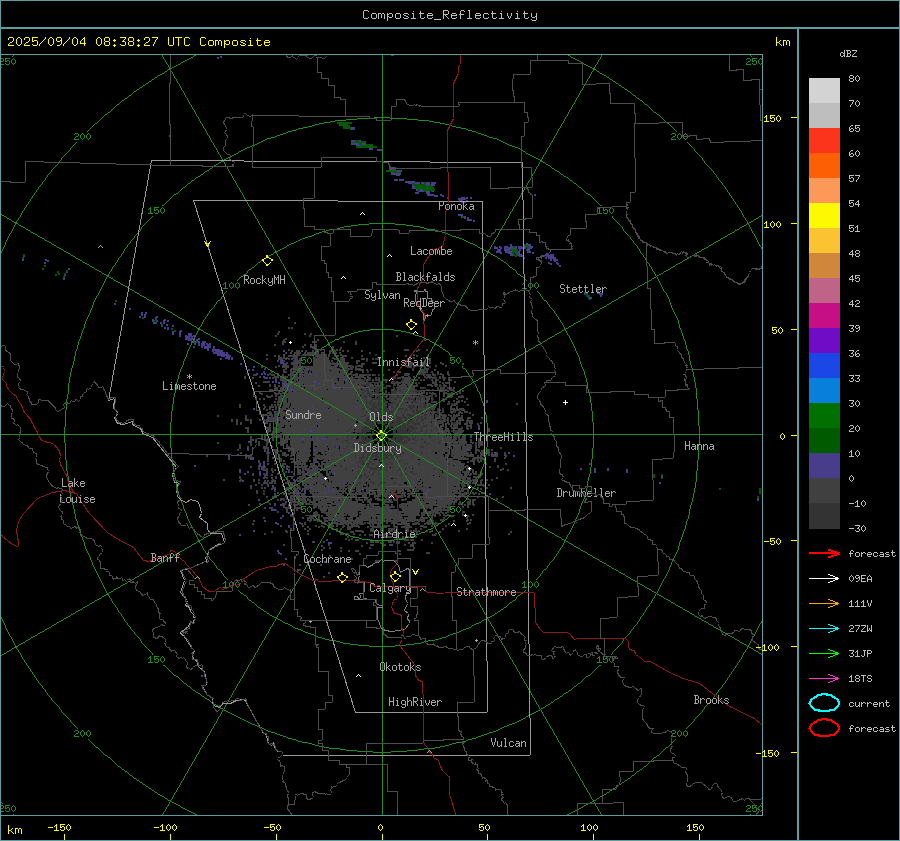Click the Hanna label
This screenshot has width=900, height=841.
pos(699,446)
